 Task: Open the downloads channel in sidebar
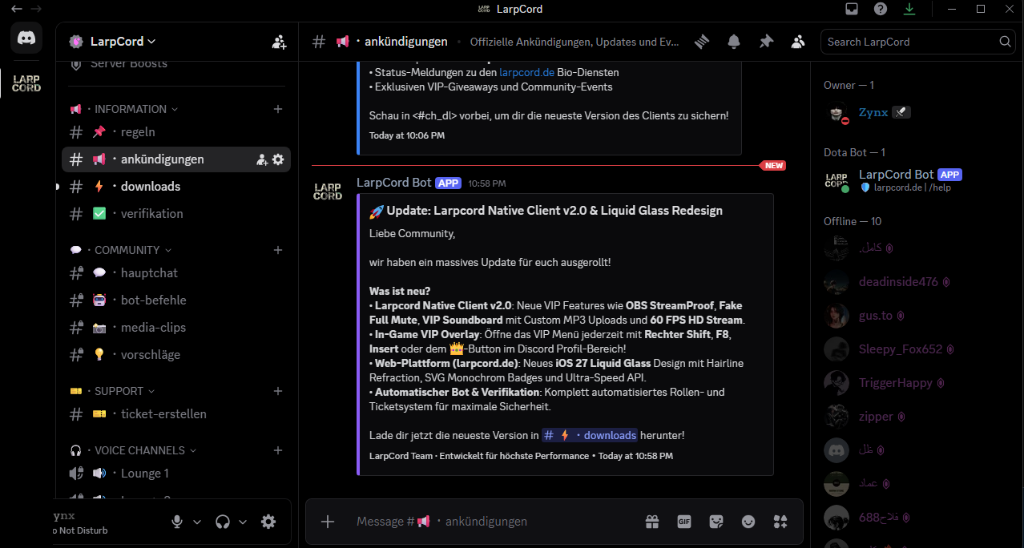click(x=176, y=187)
